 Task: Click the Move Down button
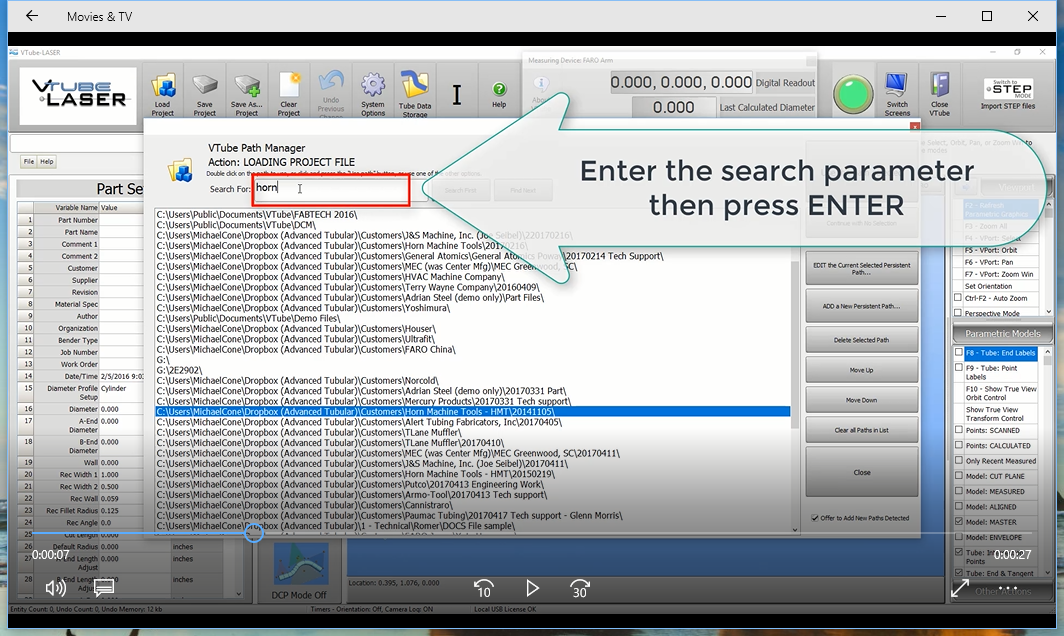(x=862, y=400)
